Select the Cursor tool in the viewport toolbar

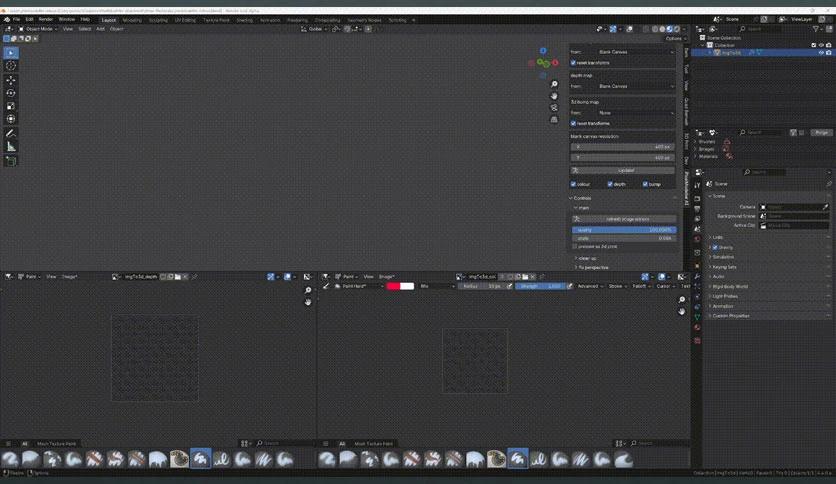point(11,66)
